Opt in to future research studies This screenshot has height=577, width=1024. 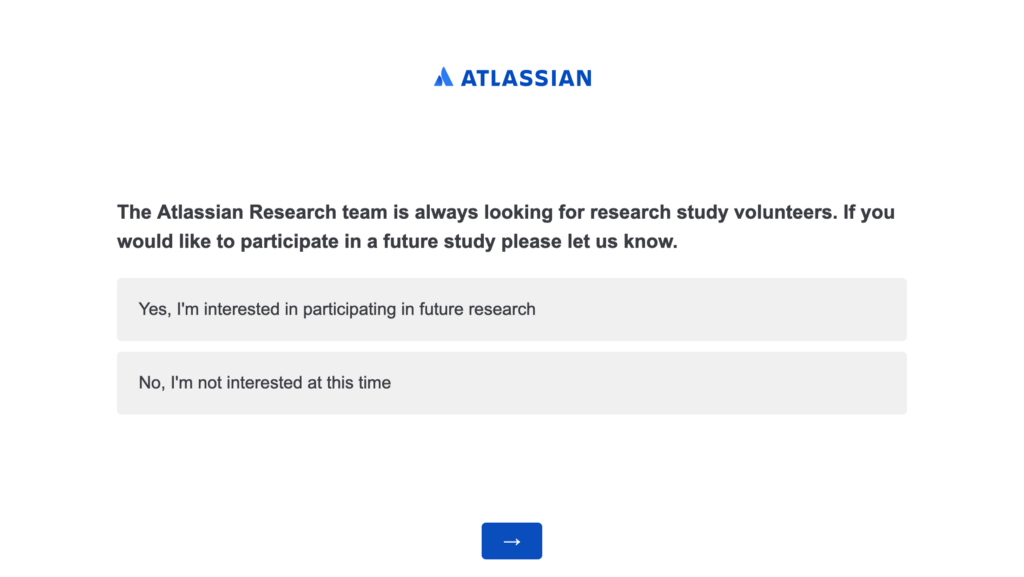coord(512,309)
